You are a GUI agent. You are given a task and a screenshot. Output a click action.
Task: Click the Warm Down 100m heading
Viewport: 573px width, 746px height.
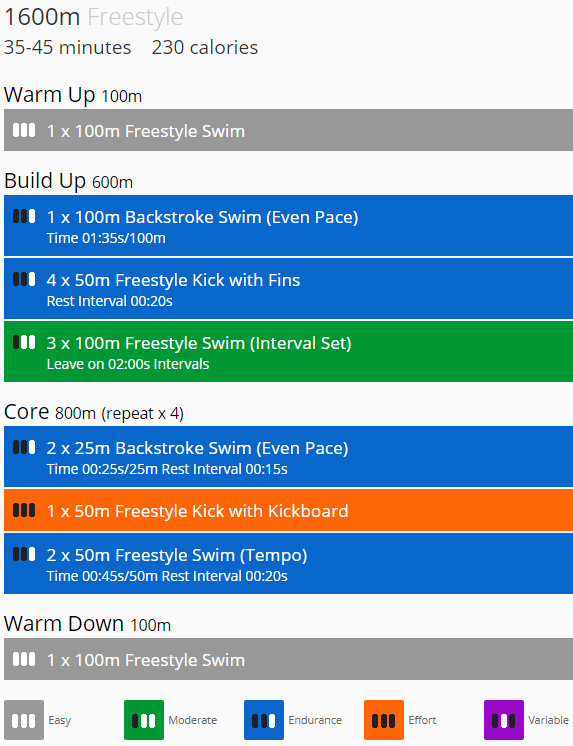tap(88, 624)
